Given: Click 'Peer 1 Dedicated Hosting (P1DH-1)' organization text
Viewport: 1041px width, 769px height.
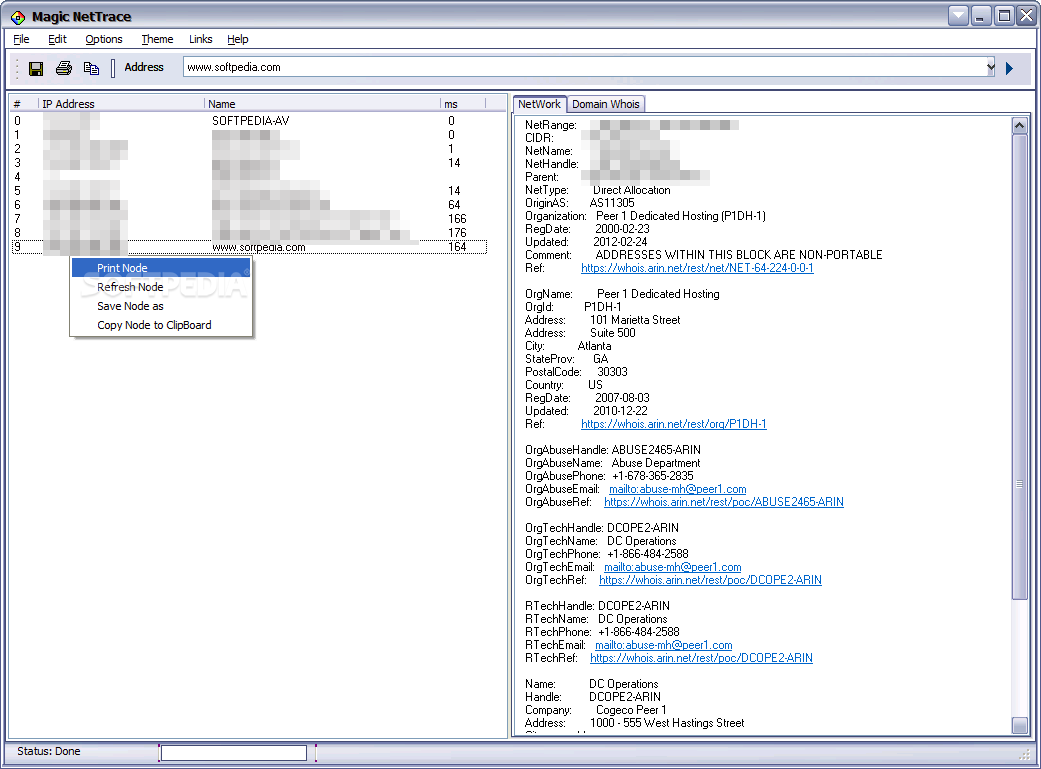Looking at the screenshot, I should coord(681,216).
